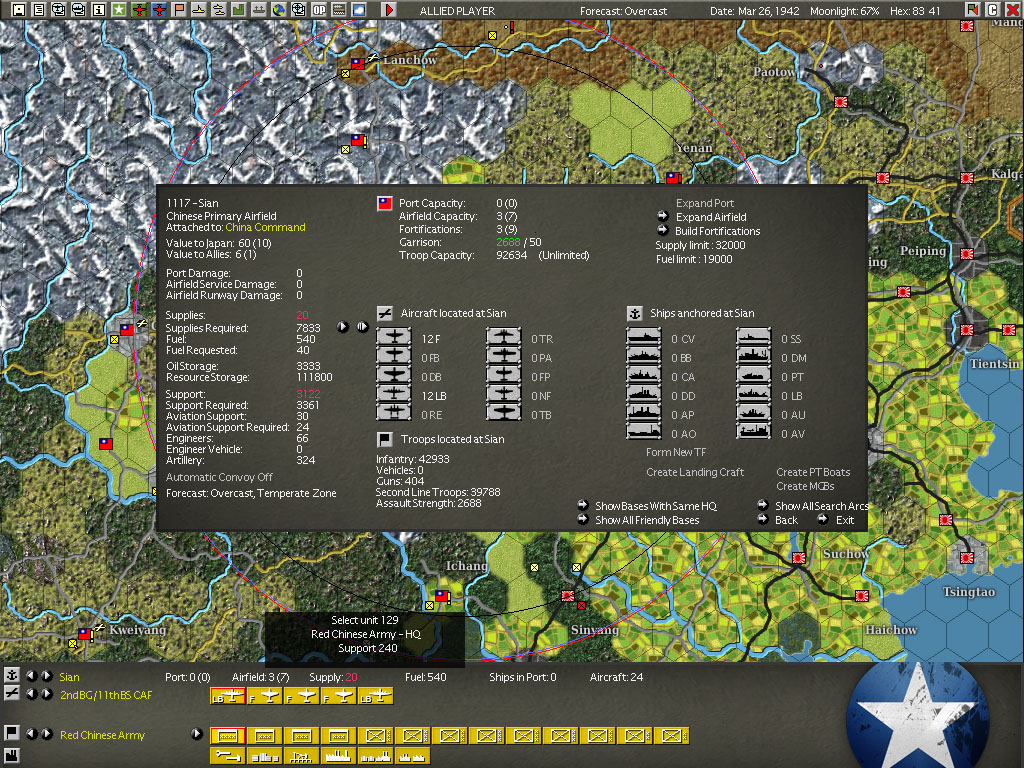The width and height of the screenshot is (1024, 768).
Task: Show next air unit after 2ndBG/11thBS CAF
Action: click(46, 694)
